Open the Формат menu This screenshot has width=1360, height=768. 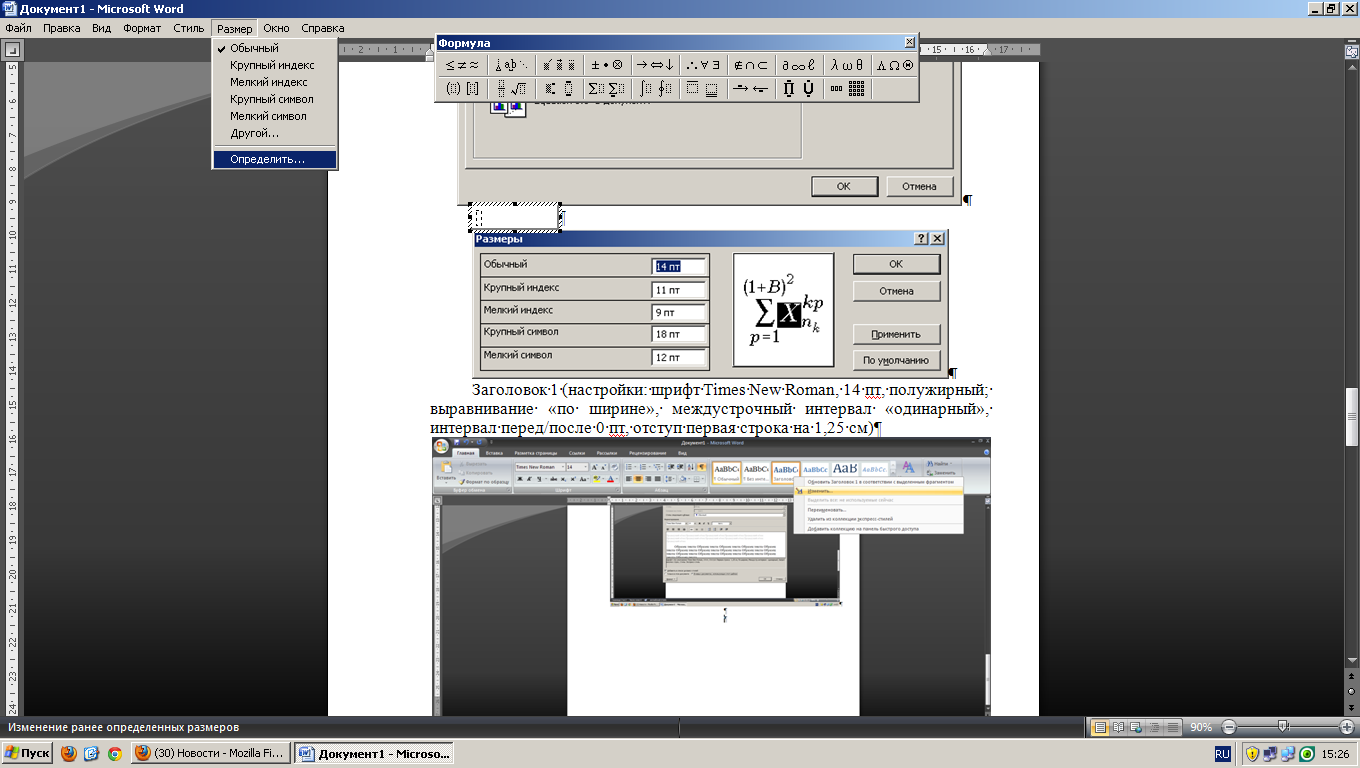click(x=142, y=28)
